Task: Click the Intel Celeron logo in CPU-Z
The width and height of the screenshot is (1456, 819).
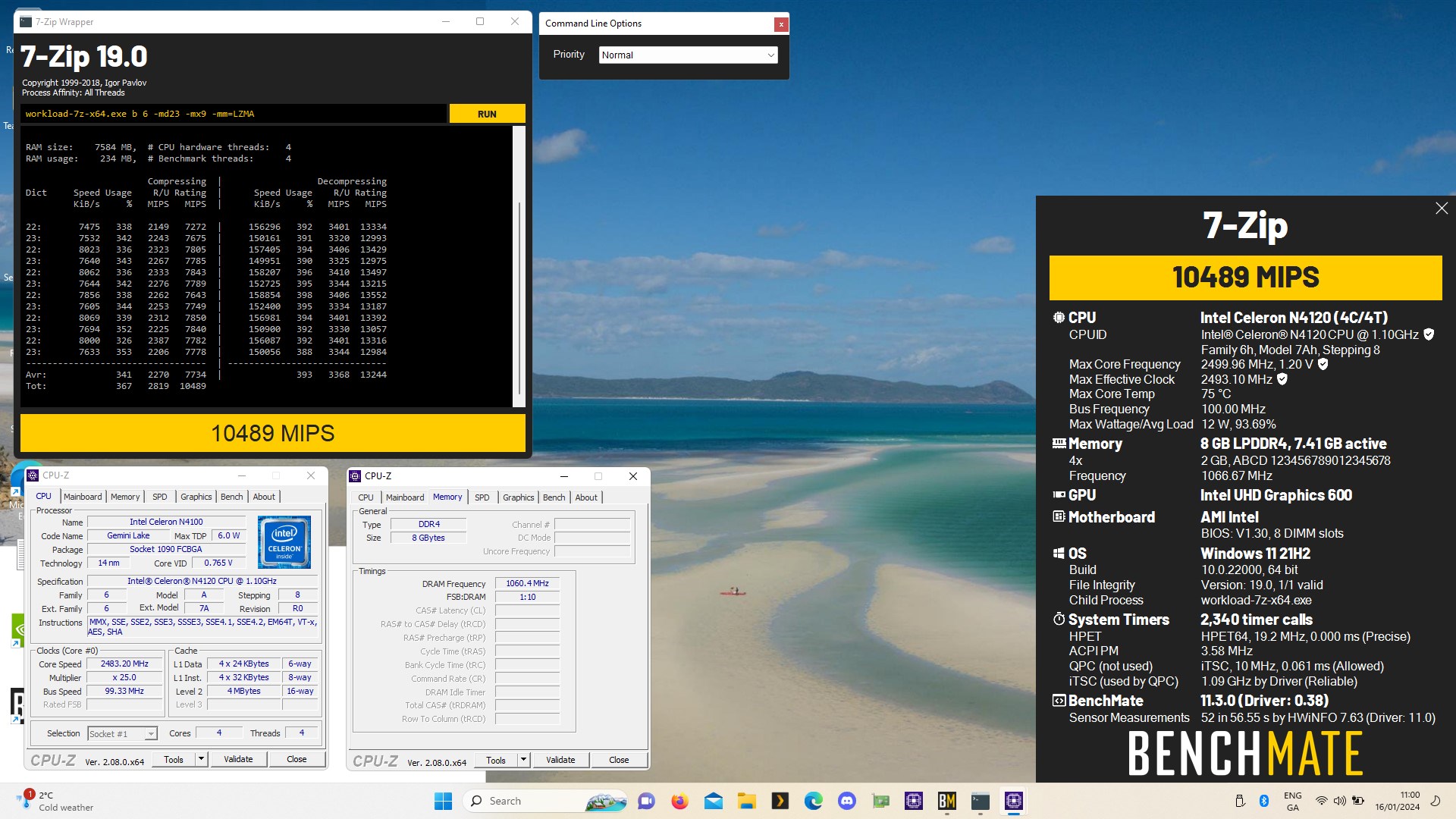Action: pyautogui.click(x=284, y=542)
